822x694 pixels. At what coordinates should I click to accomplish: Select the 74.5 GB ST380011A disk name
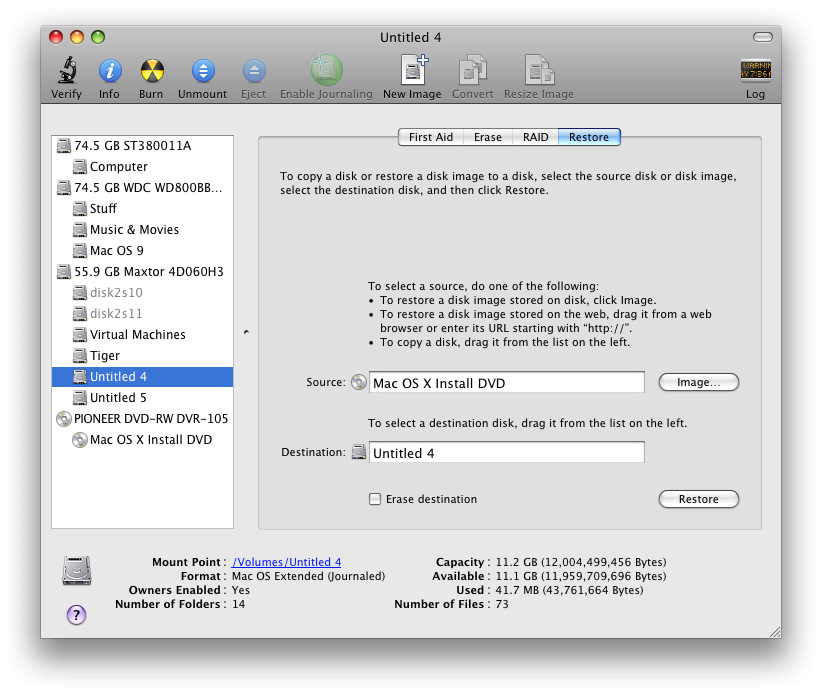point(133,146)
